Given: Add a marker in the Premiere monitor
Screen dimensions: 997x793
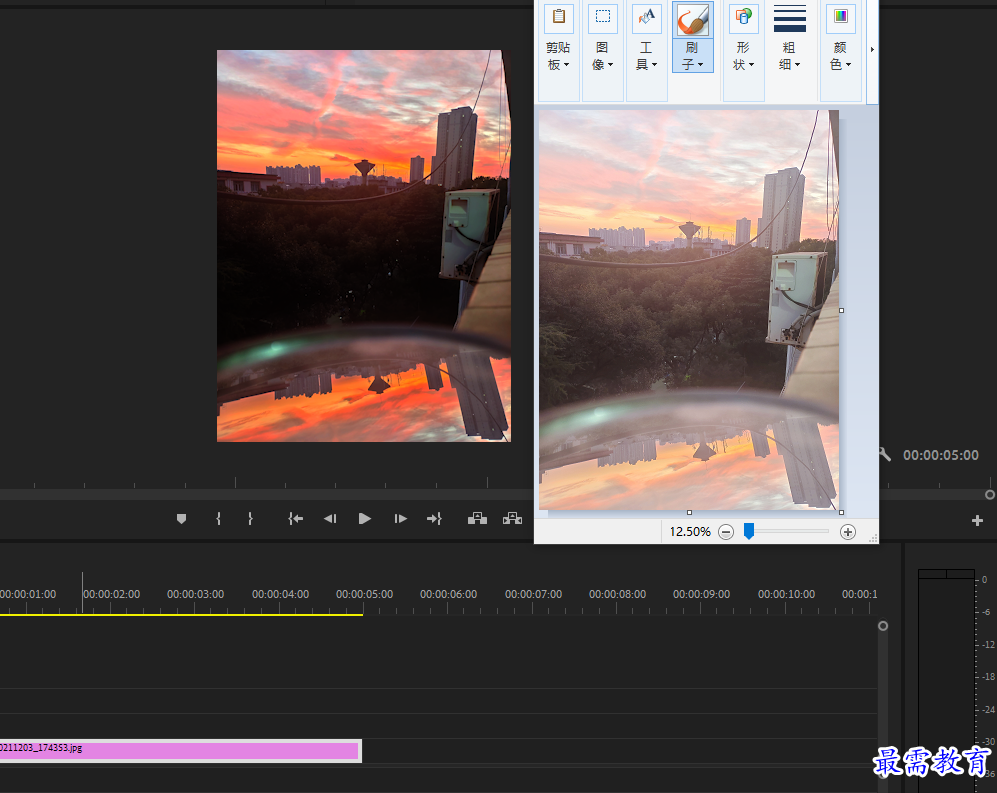Looking at the screenshot, I should [x=181, y=519].
